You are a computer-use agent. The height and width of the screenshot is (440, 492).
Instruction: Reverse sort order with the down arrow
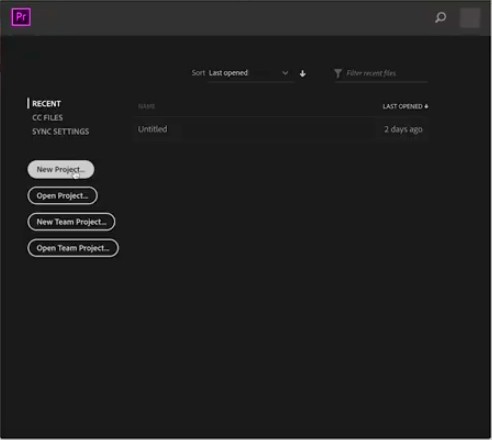pyautogui.click(x=303, y=74)
